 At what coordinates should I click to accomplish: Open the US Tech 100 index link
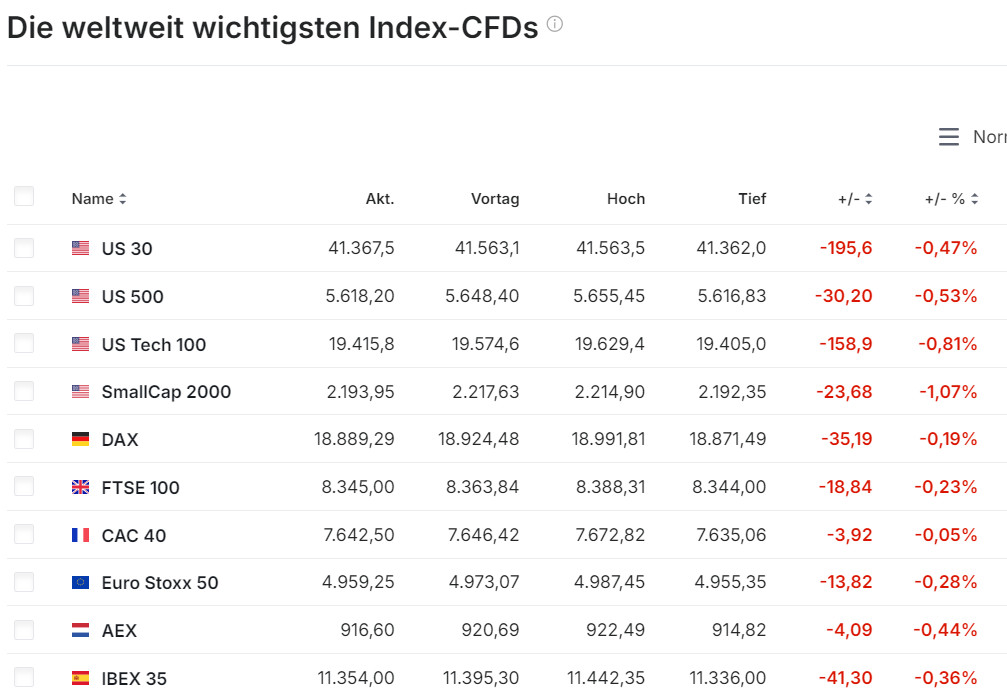point(154,344)
